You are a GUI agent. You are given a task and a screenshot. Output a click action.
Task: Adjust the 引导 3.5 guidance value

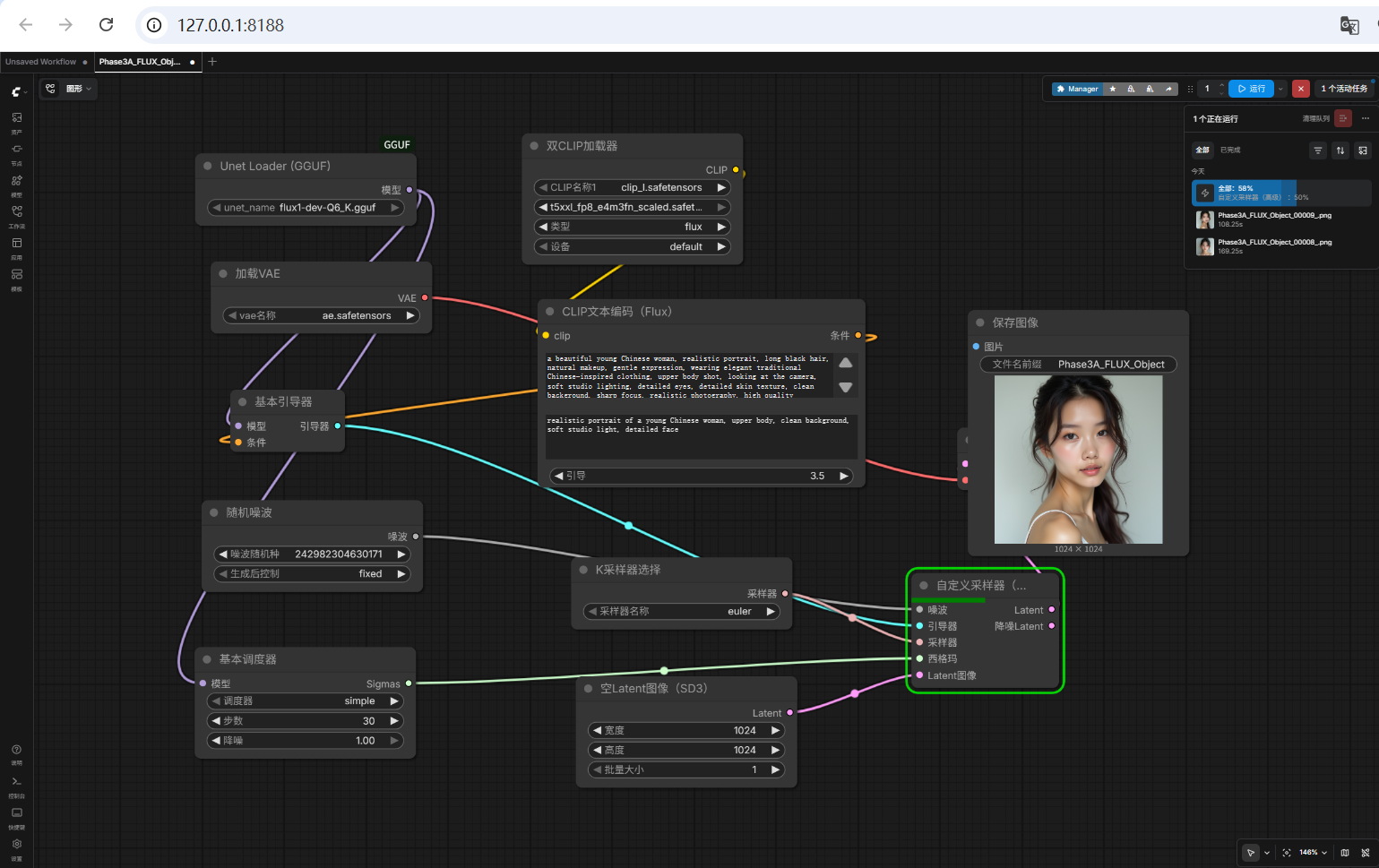tap(701, 476)
